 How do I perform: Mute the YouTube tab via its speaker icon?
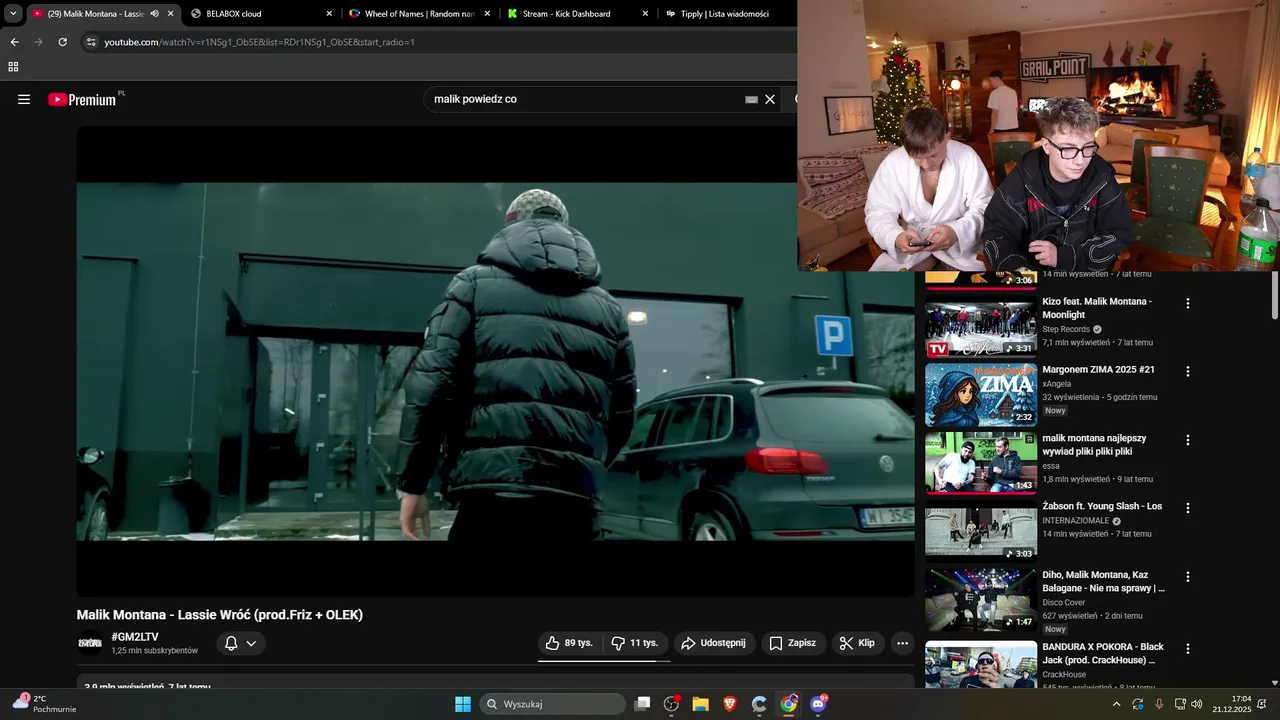click(154, 14)
